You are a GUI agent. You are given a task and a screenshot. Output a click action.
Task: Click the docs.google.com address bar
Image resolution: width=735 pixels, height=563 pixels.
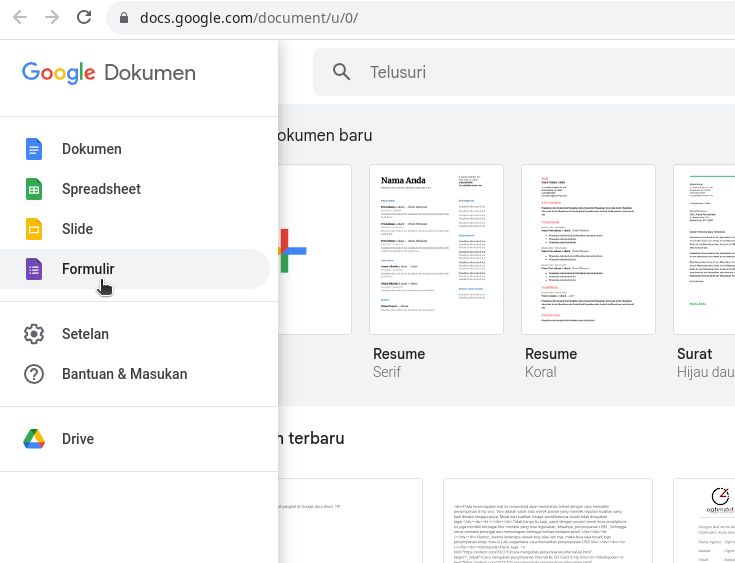click(420, 18)
